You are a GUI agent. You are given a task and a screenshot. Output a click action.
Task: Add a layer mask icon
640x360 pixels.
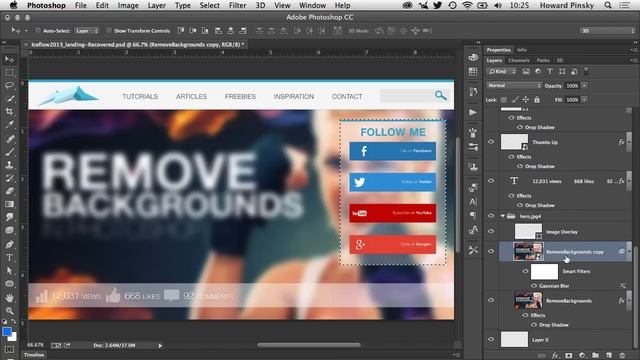569,356
